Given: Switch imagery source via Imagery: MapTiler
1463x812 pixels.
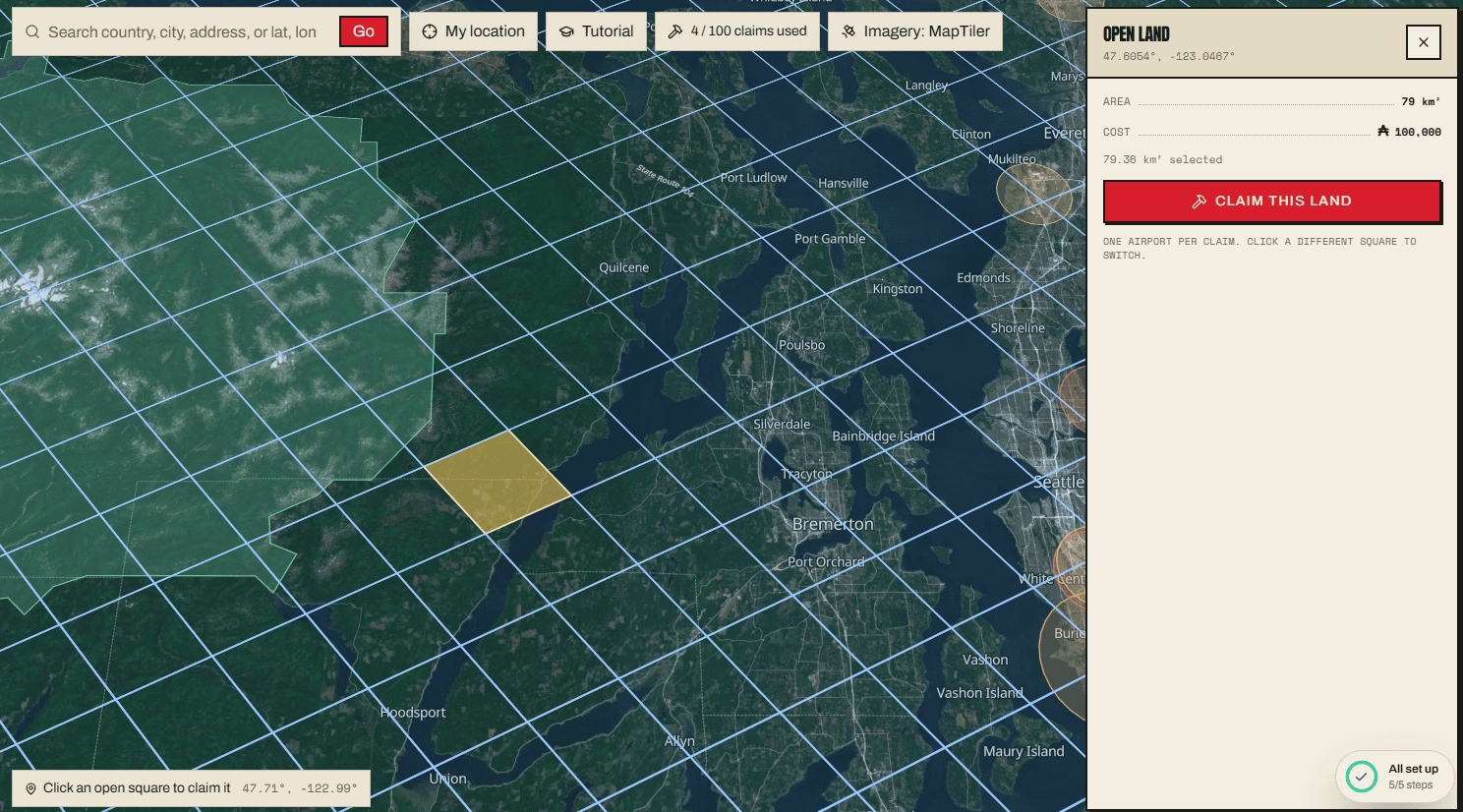Looking at the screenshot, I should 915,31.
